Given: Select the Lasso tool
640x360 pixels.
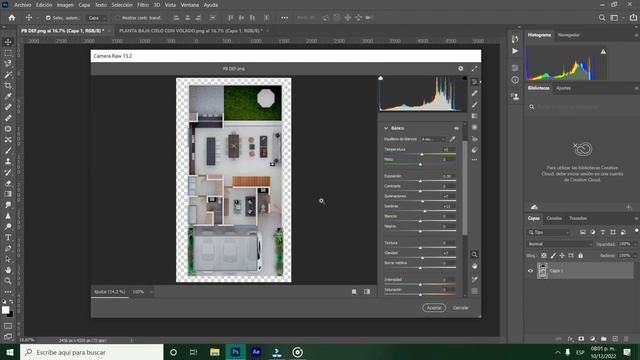Looking at the screenshot, I should tap(8, 64).
